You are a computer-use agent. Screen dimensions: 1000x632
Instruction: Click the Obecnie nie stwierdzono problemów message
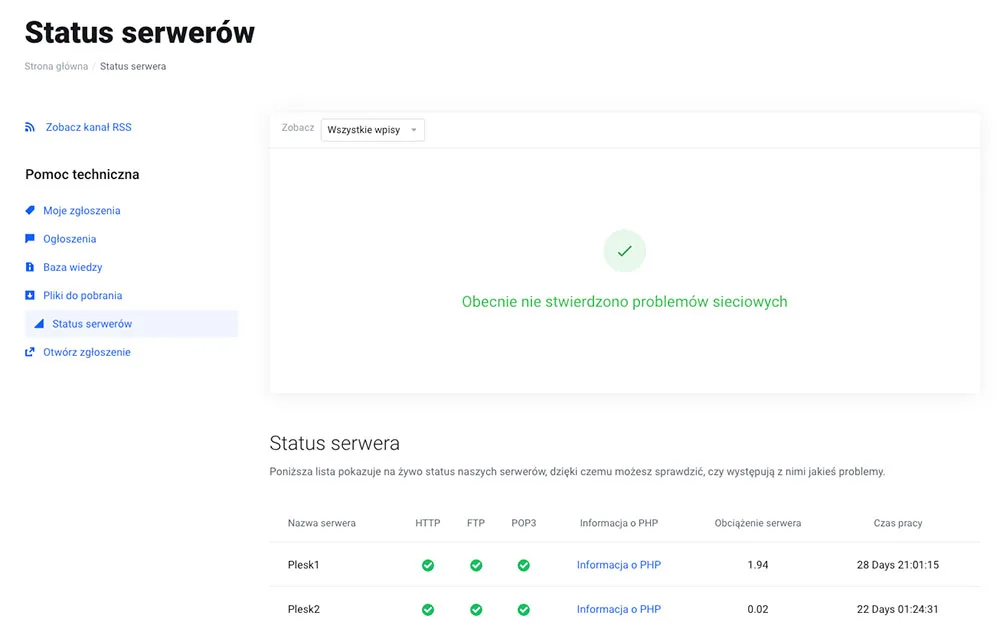[x=624, y=302]
